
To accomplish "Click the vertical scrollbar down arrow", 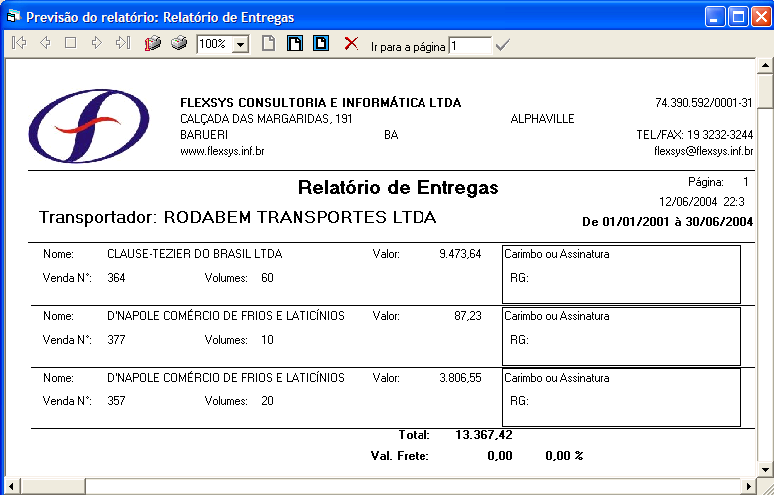I will tap(765, 470).
